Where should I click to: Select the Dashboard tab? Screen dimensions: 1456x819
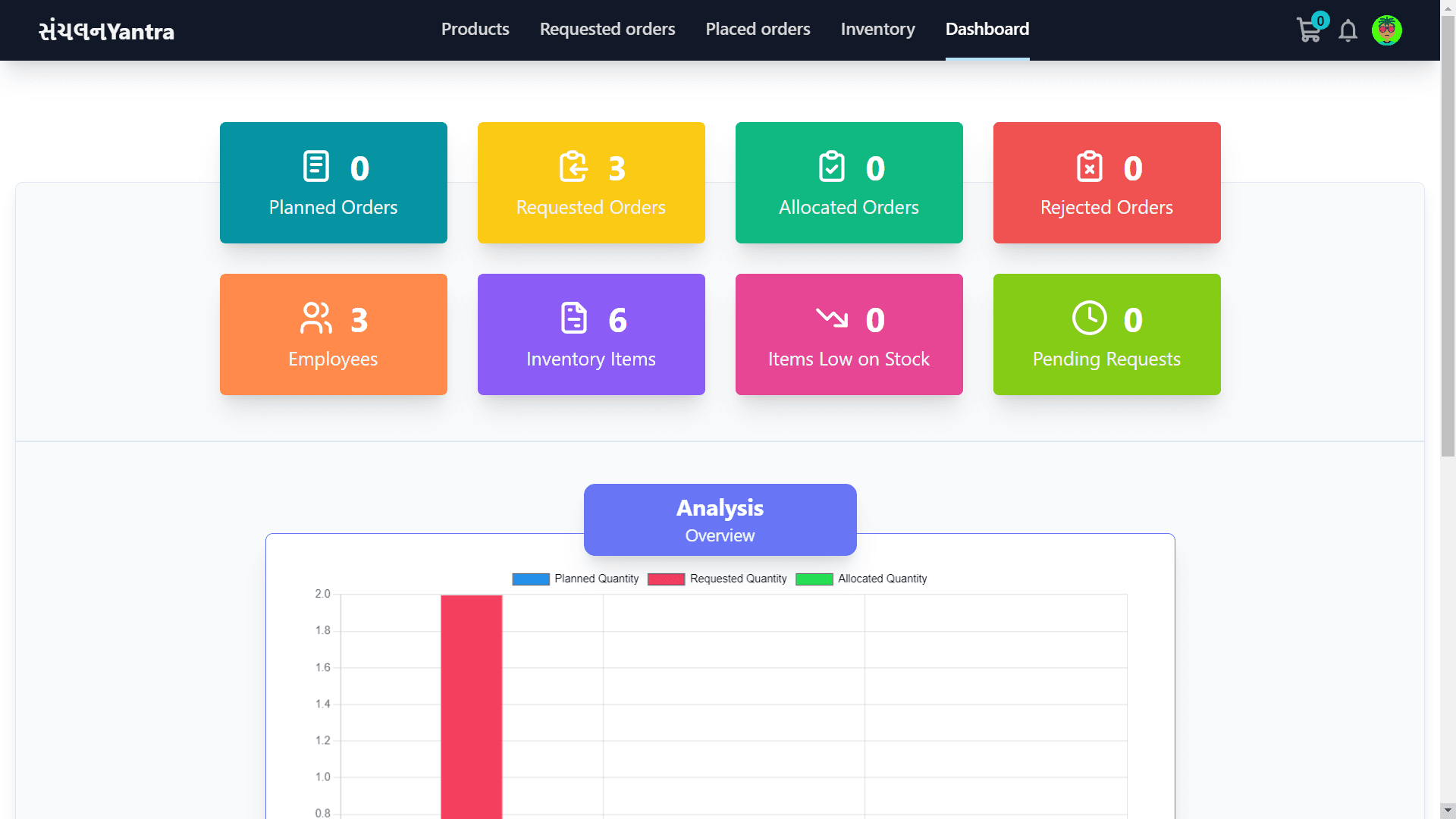click(x=987, y=29)
